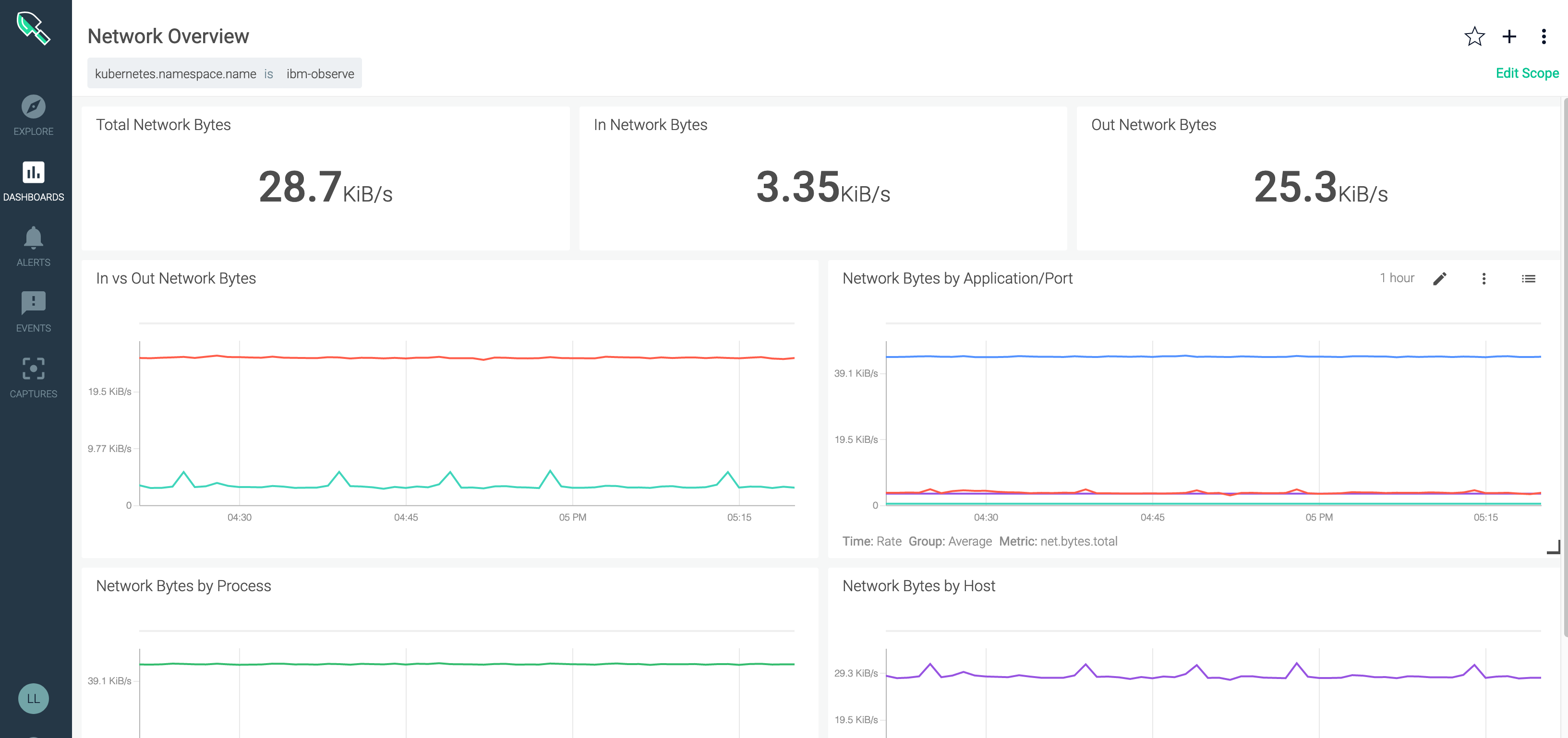Click the kebab menu in top-right toolbar
The width and height of the screenshot is (1568, 738).
[x=1544, y=36]
